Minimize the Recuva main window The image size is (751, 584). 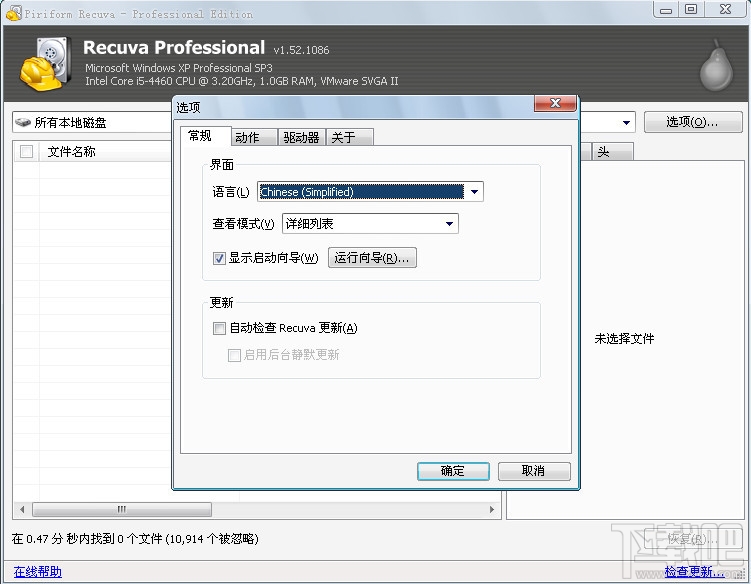pyautogui.click(x=665, y=10)
